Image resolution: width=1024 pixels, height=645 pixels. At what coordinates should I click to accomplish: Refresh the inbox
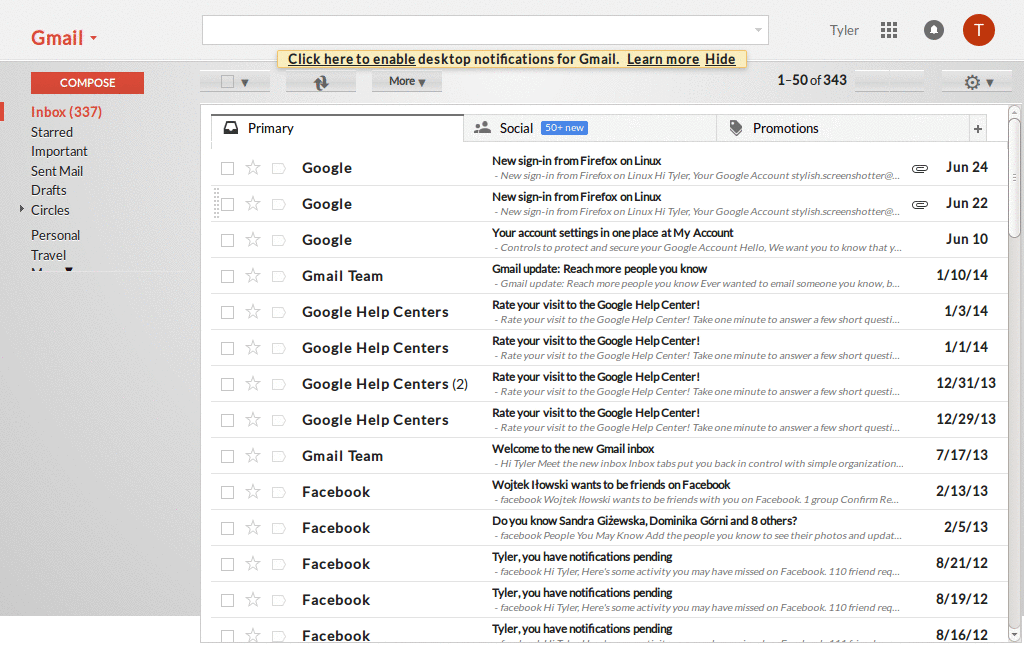click(321, 82)
